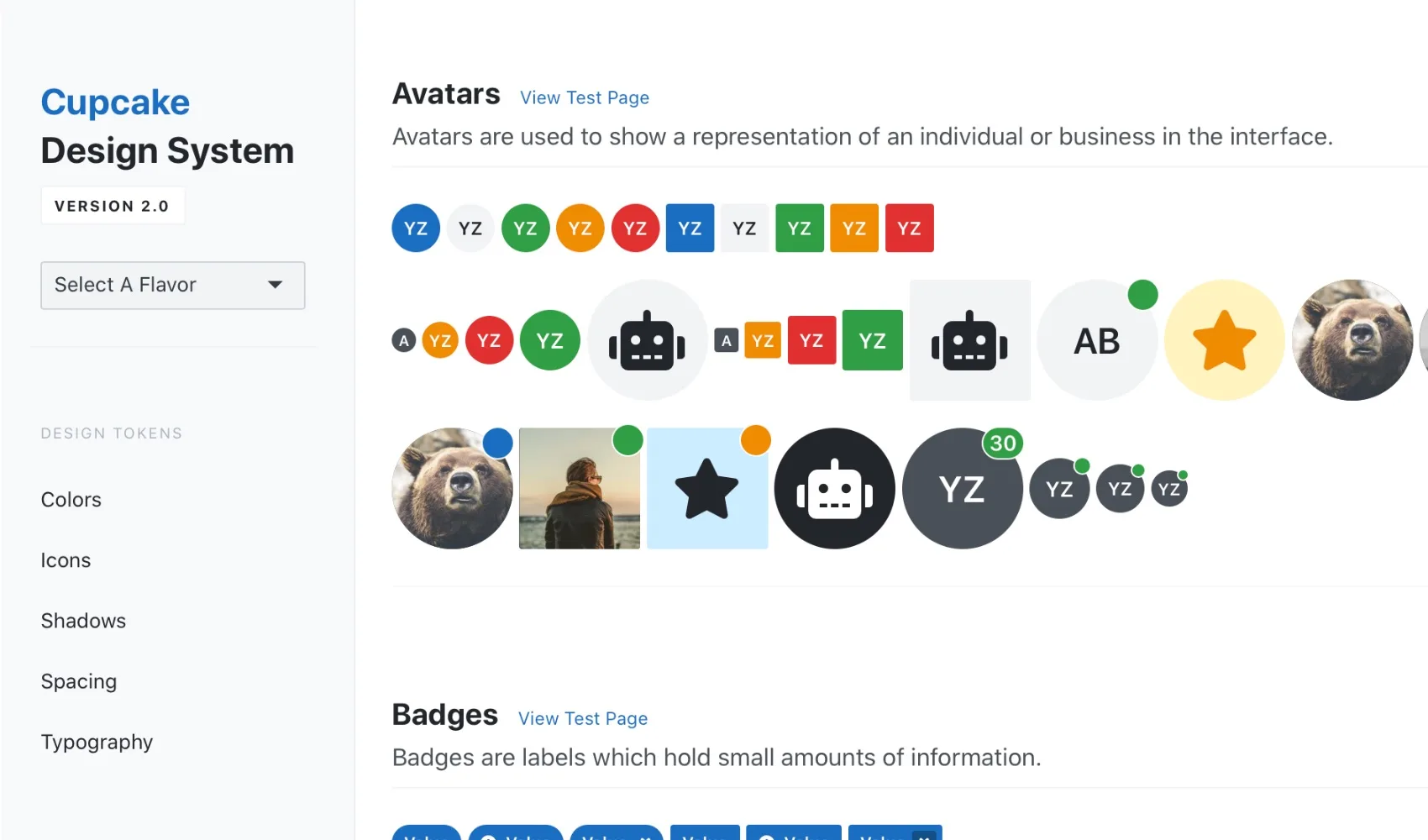Click the bear photo avatar with blue dot
The height and width of the screenshot is (840, 1428).
pos(453,488)
